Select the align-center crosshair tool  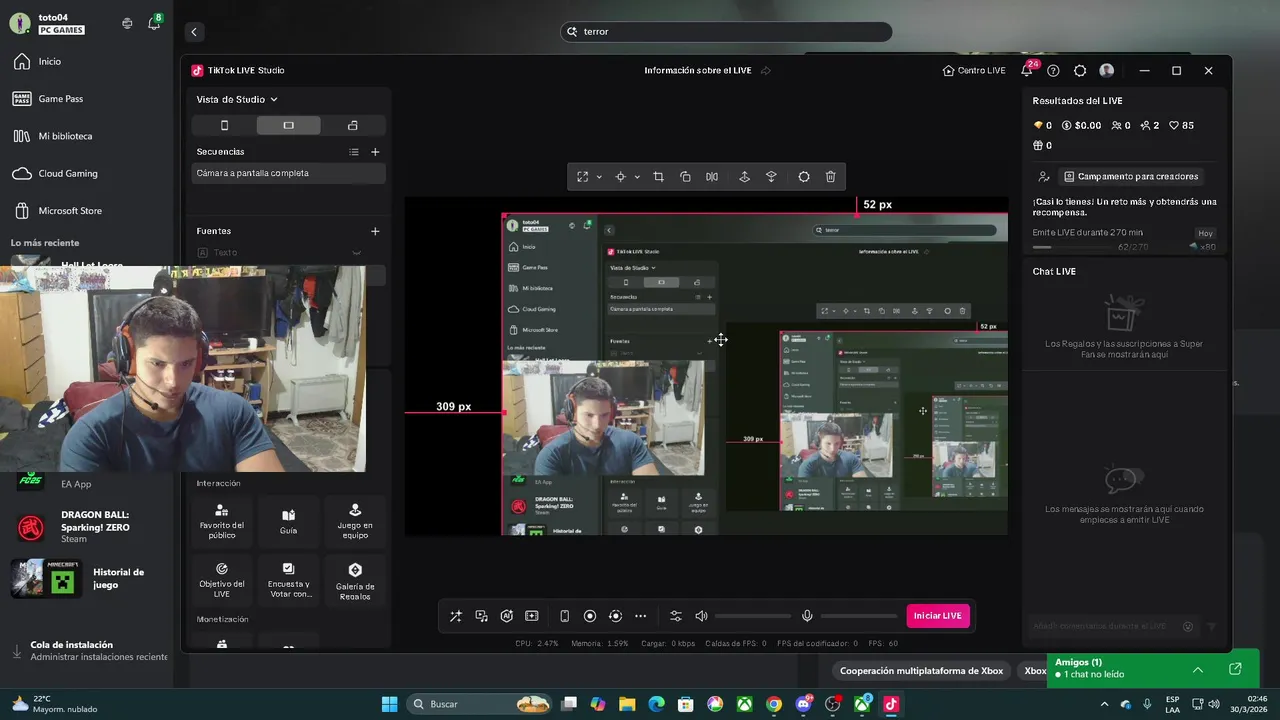click(620, 177)
